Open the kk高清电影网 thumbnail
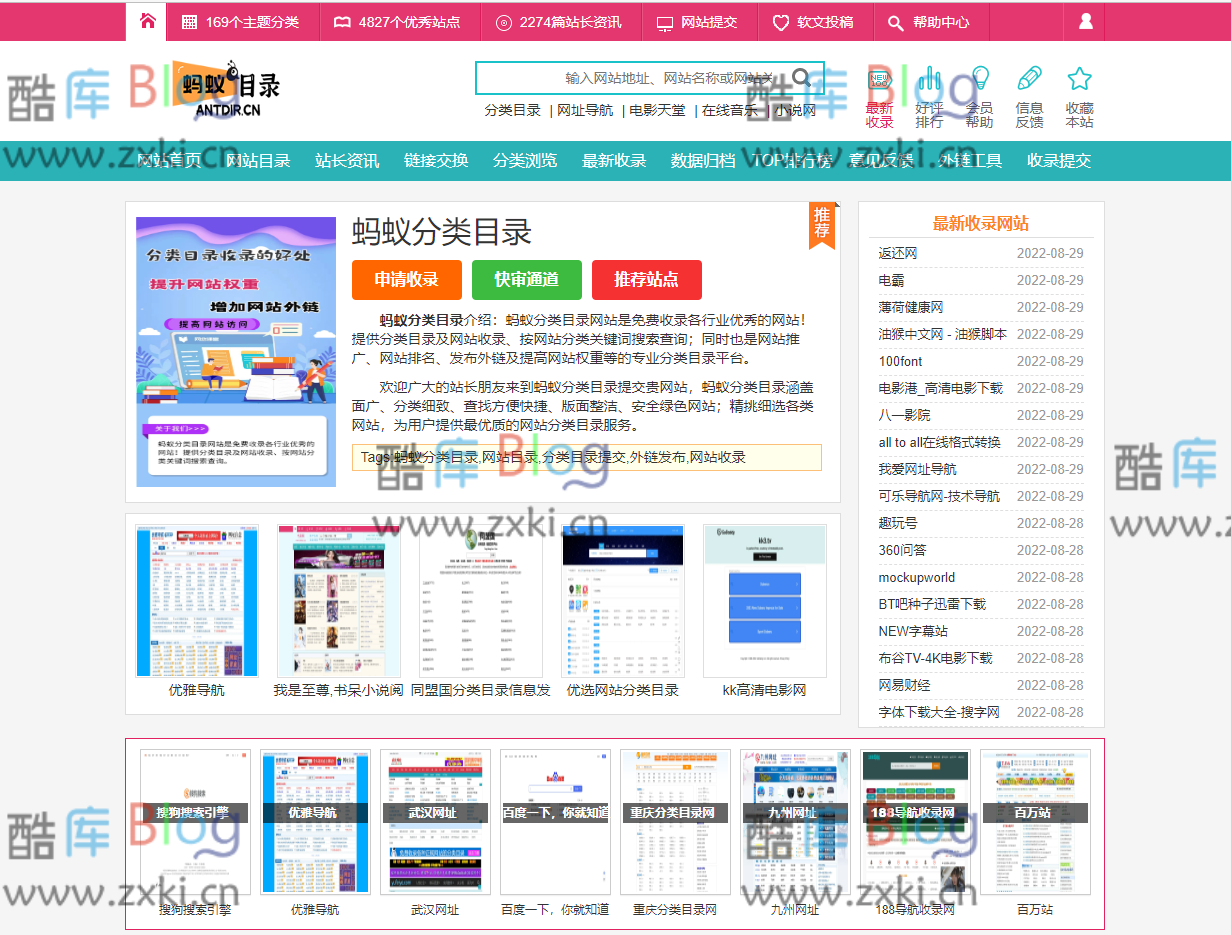1231x935 pixels. 765,600
